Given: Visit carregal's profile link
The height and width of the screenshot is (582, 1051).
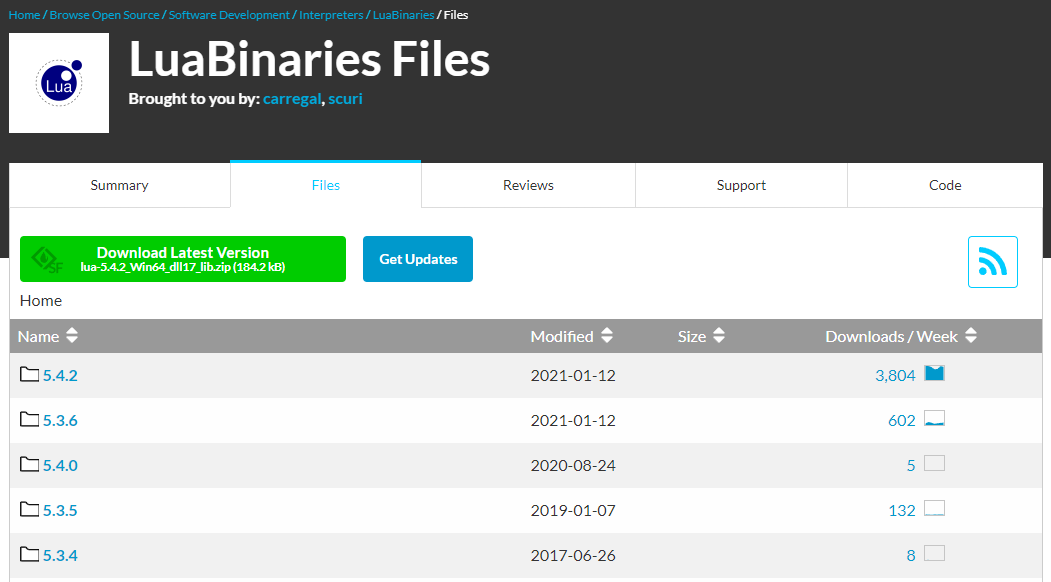Looking at the screenshot, I should [x=292, y=99].
